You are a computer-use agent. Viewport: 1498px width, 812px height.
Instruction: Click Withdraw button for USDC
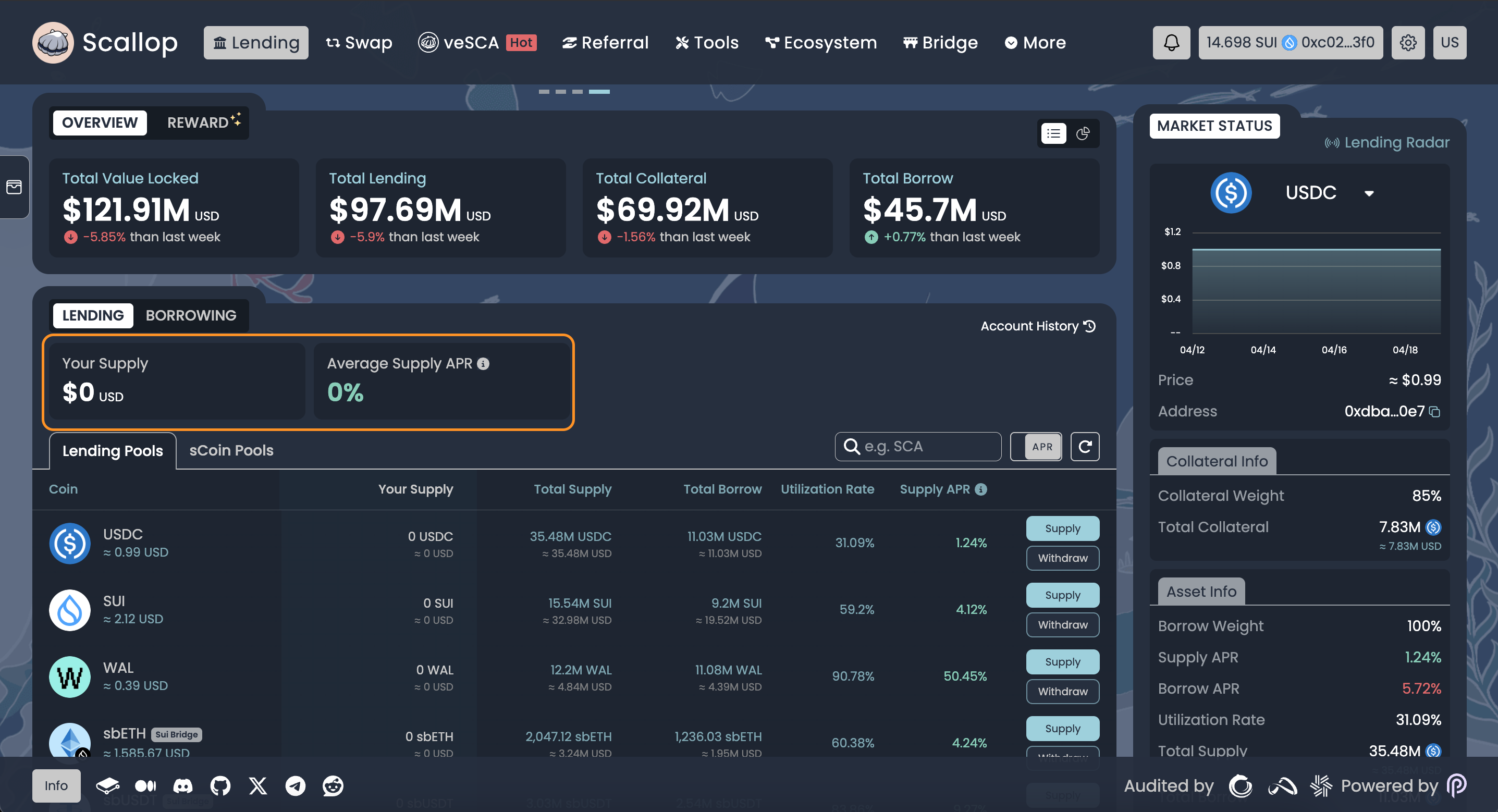point(1062,558)
